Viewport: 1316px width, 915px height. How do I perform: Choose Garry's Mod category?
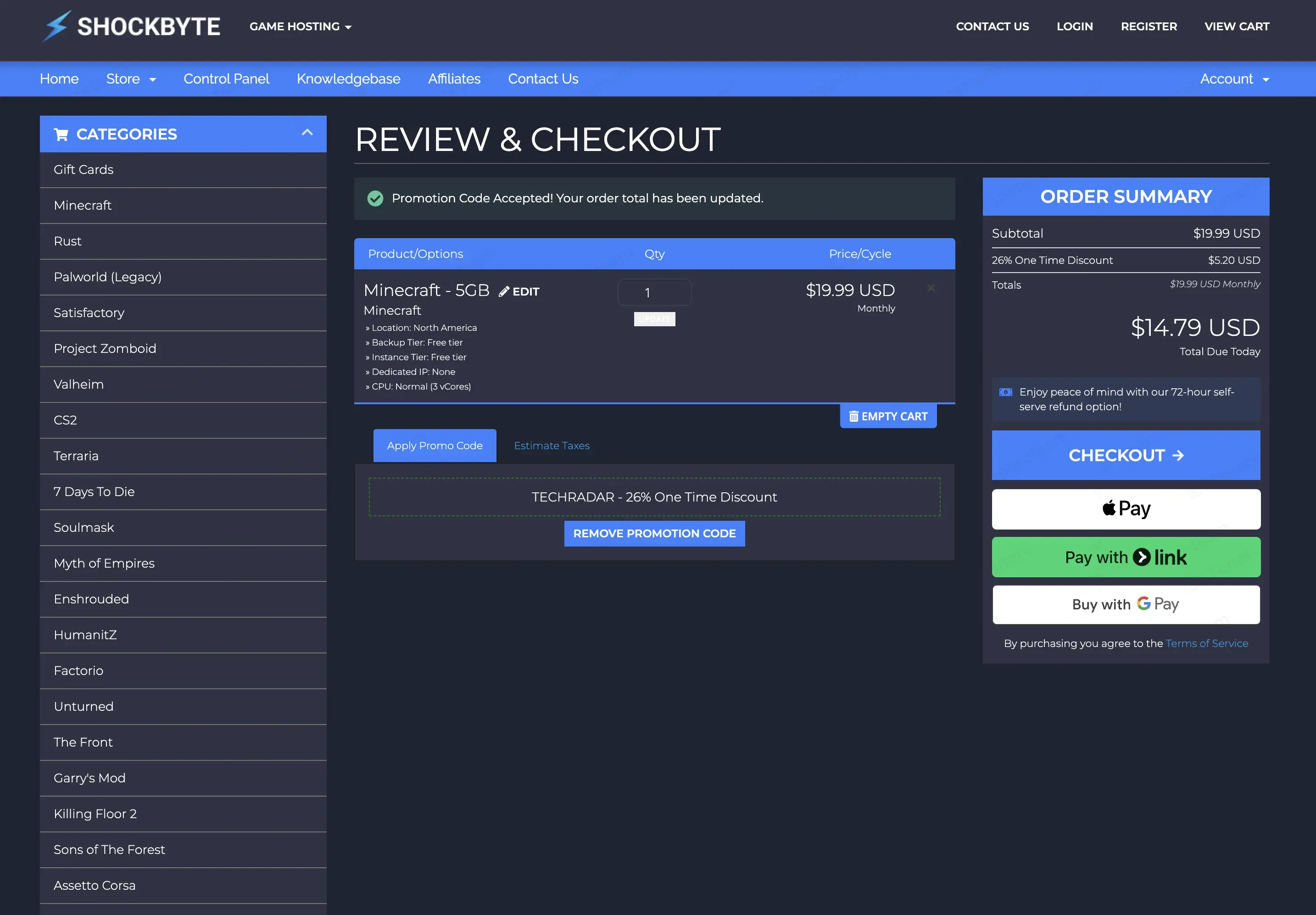pyautogui.click(x=183, y=778)
